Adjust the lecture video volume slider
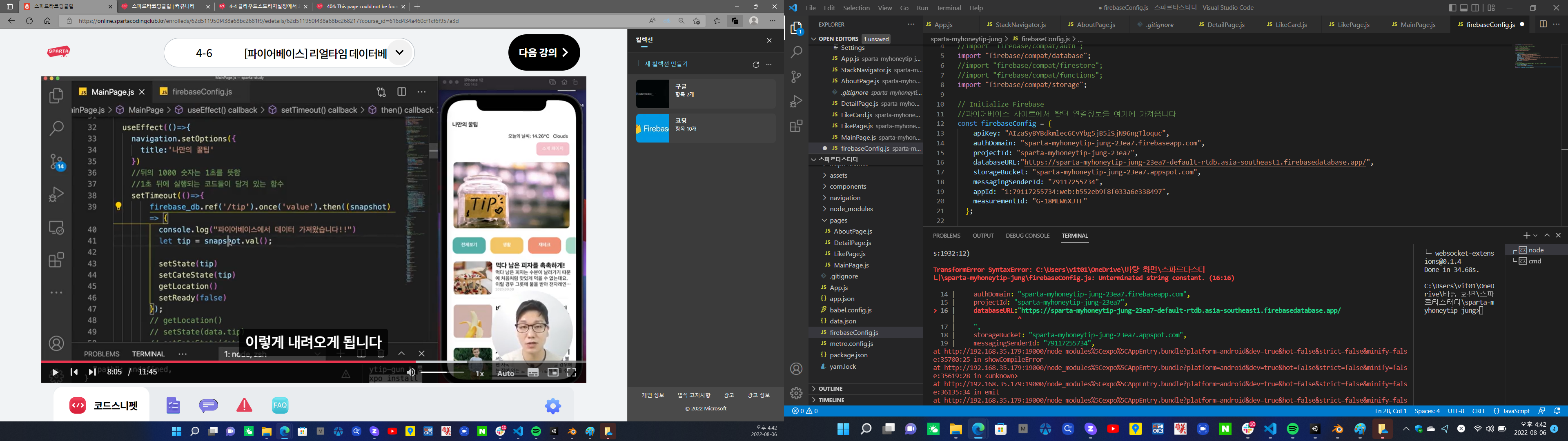1568x441 pixels. coord(443,372)
